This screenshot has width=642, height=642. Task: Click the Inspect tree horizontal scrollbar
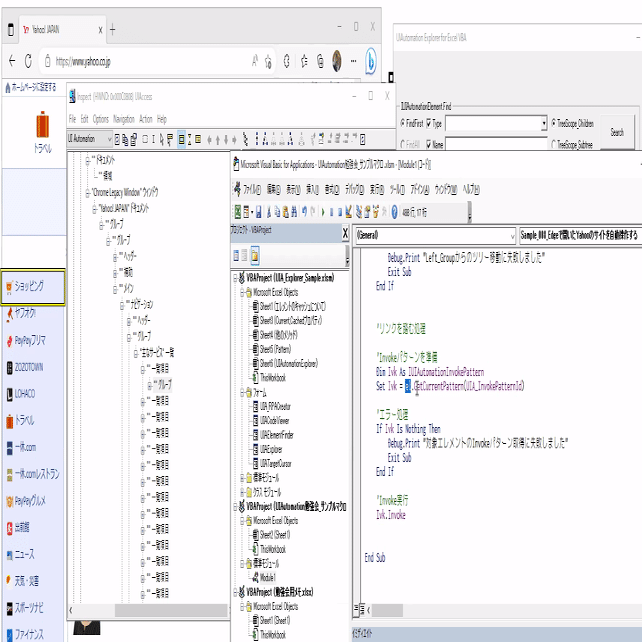tap(171, 610)
